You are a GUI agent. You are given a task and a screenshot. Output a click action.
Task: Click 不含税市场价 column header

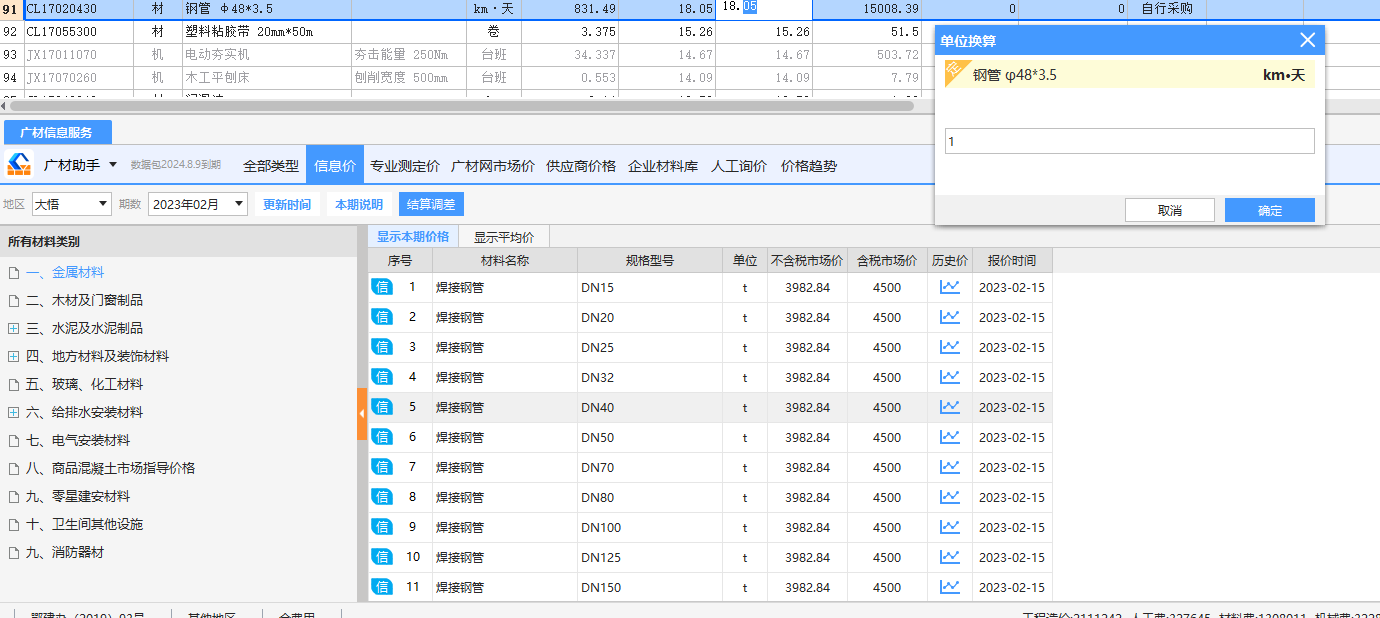807,260
